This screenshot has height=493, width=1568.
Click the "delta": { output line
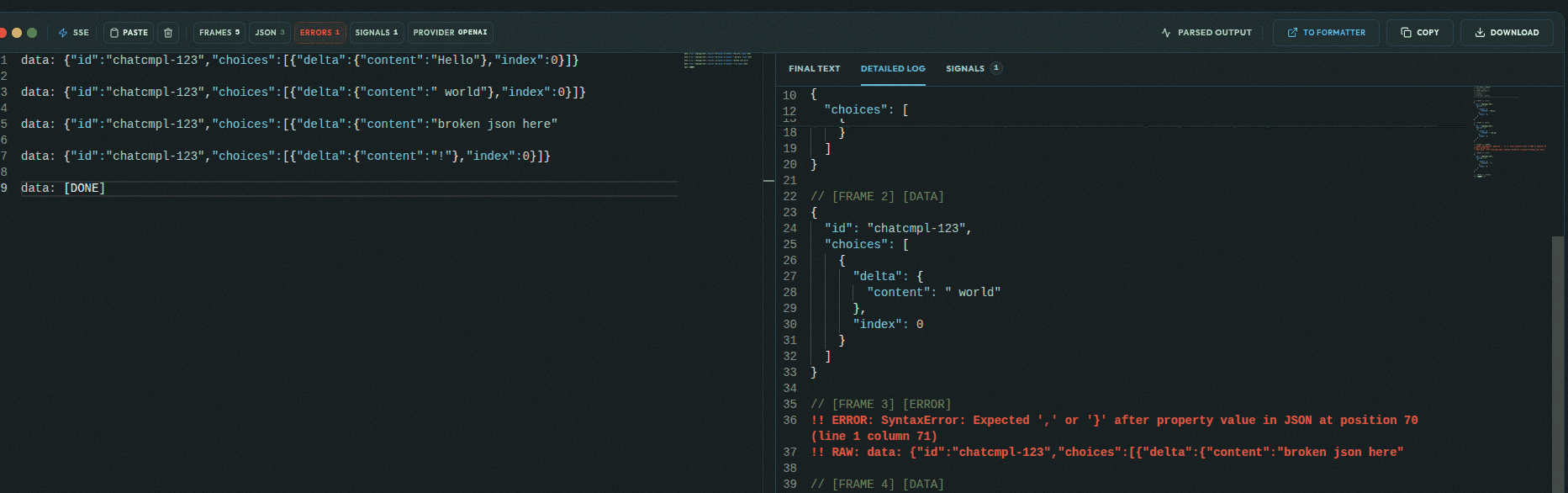pos(888,277)
